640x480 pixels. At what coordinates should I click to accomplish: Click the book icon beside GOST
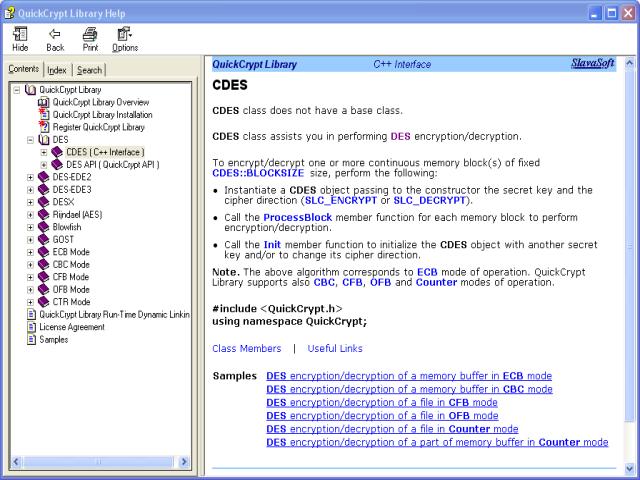pos(44,240)
